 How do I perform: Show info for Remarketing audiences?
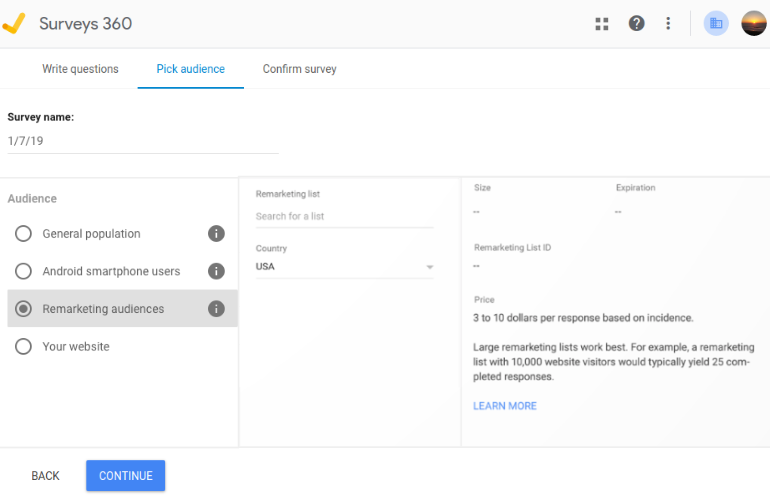216,308
